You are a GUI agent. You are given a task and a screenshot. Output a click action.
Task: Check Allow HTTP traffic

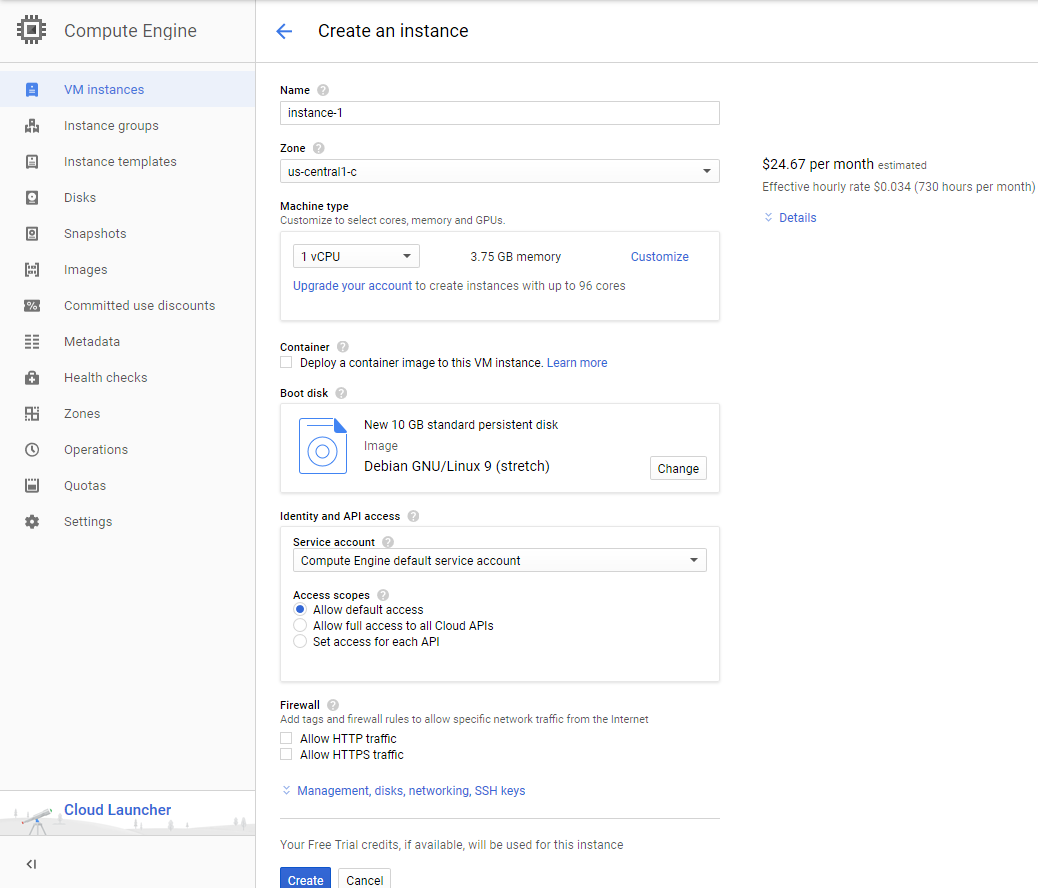(x=286, y=738)
